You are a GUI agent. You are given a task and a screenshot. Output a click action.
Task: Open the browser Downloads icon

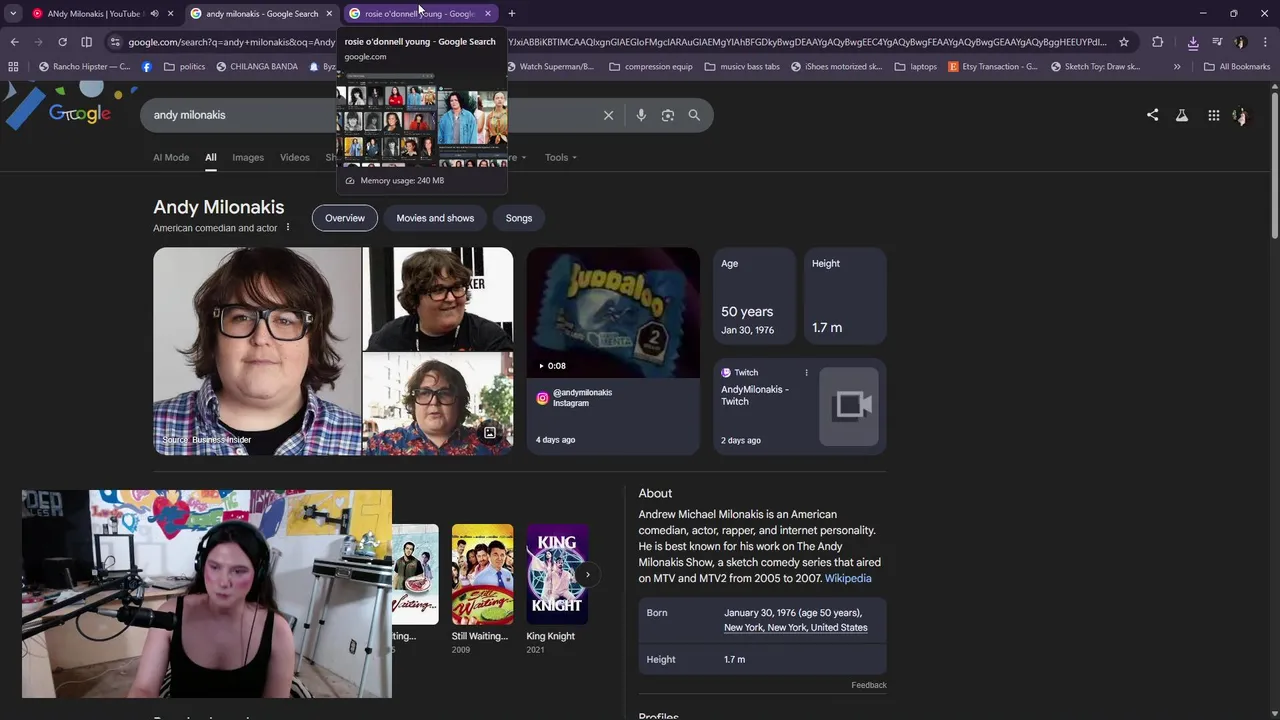point(1193,42)
